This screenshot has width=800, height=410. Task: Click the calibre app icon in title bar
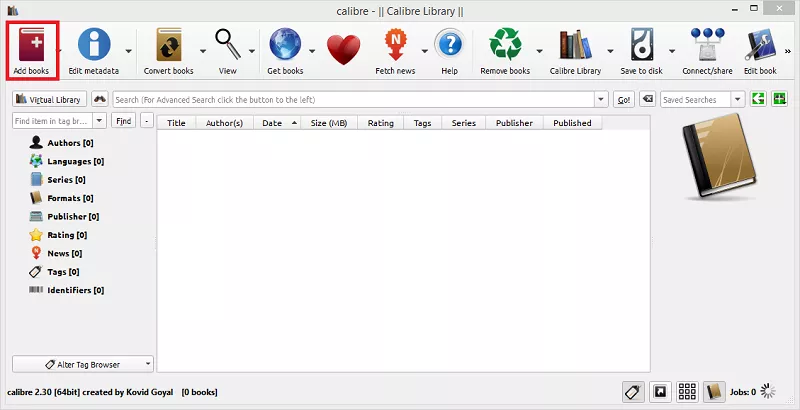point(13,10)
